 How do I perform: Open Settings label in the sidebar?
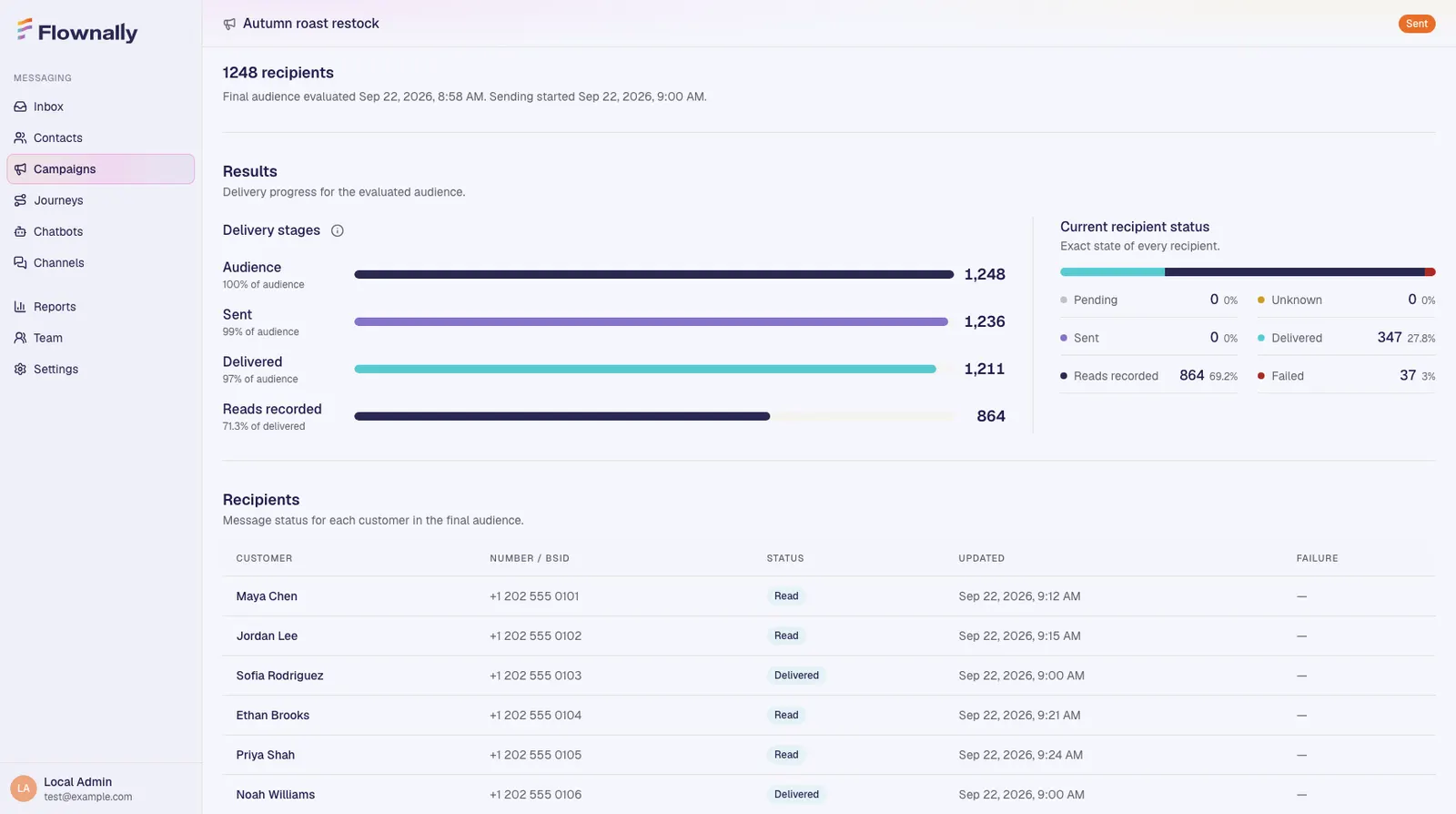pos(56,369)
